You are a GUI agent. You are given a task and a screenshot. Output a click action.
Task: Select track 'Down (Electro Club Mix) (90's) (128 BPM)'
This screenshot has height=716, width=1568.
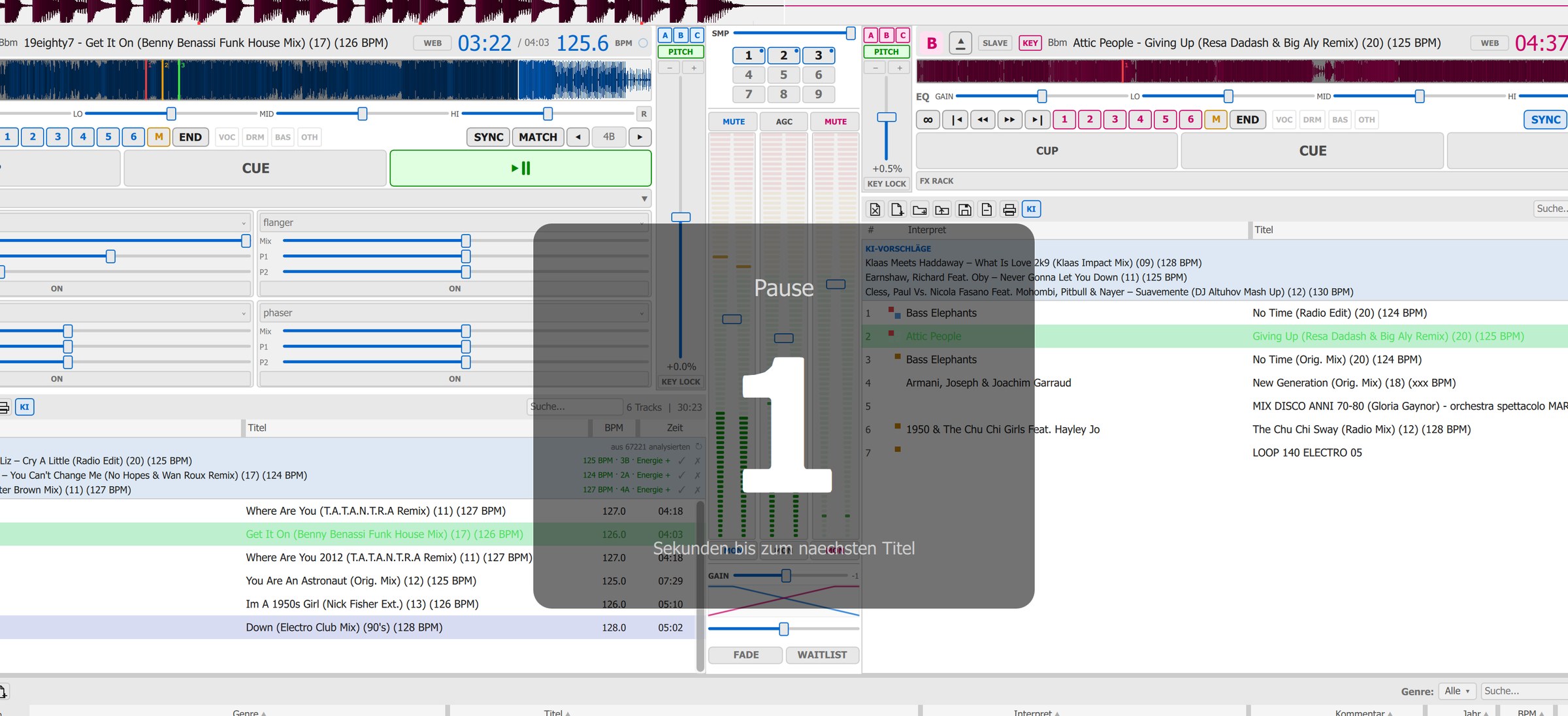[346, 628]
